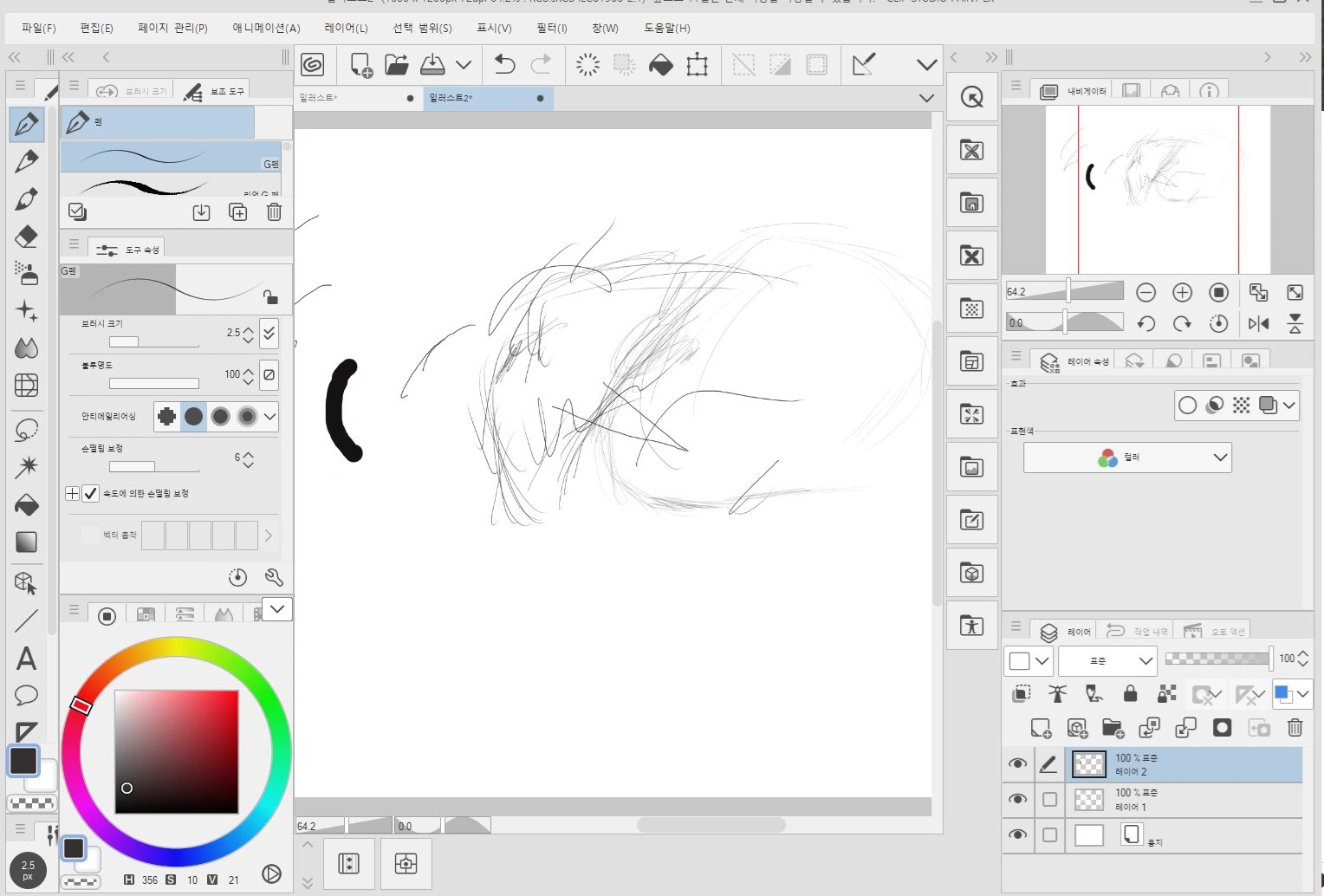Expand the expression color 컬러 dropdown
1324x896 pixels.
1126,458
